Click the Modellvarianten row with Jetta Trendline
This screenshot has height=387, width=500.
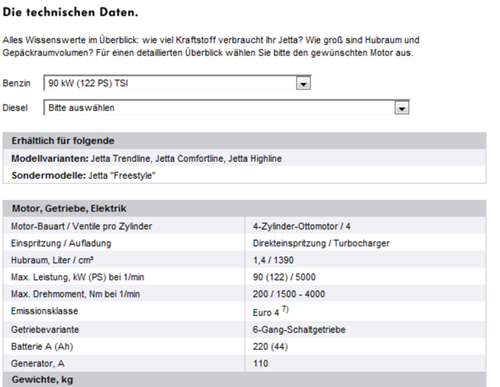pos(244,158)
